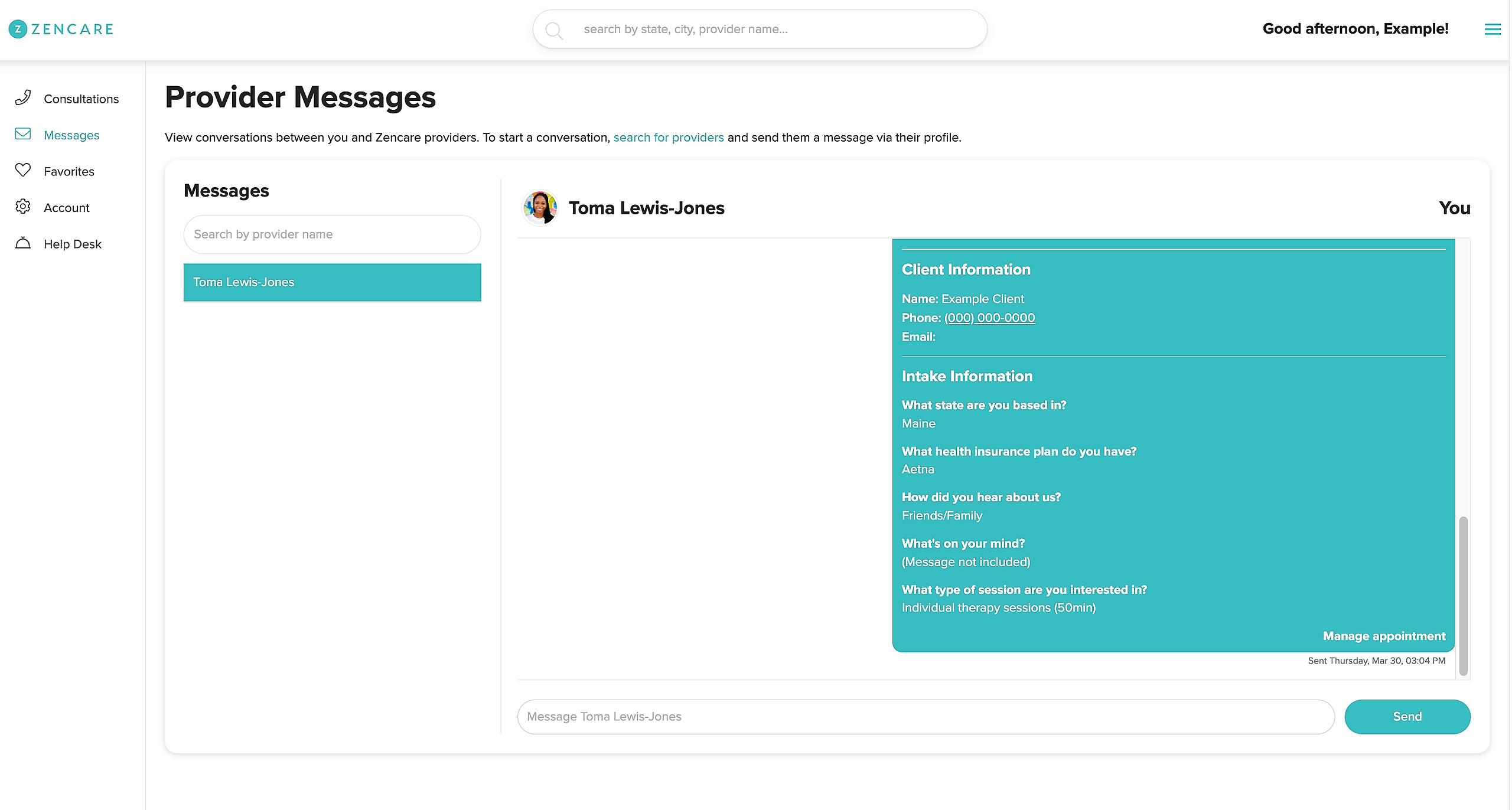Screen dimensions: 1512x810
Task: Click the Zencare logo icon
Action: pos(18,29)
